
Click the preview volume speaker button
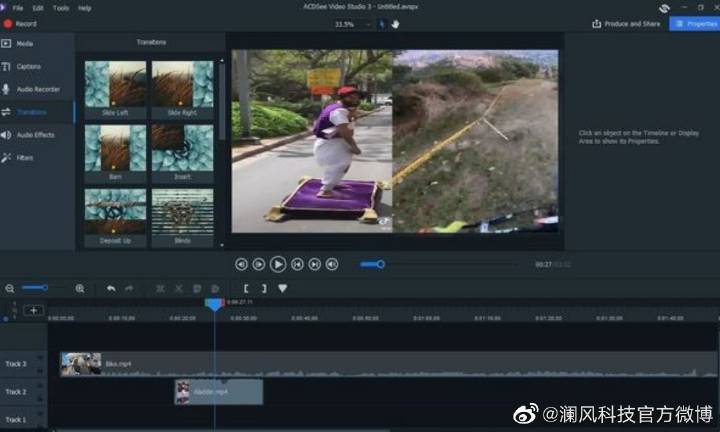coord(332,264)
